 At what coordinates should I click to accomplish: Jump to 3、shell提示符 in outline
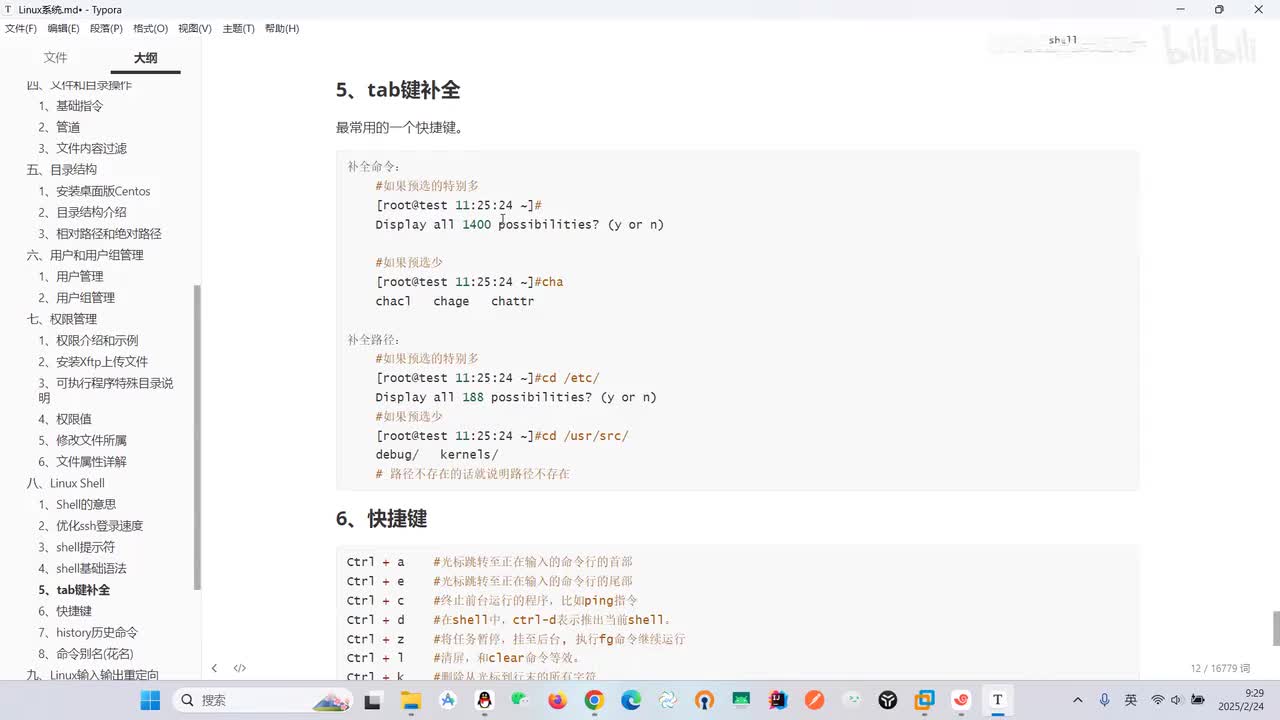pyautogui.click(x=77, y=547)
